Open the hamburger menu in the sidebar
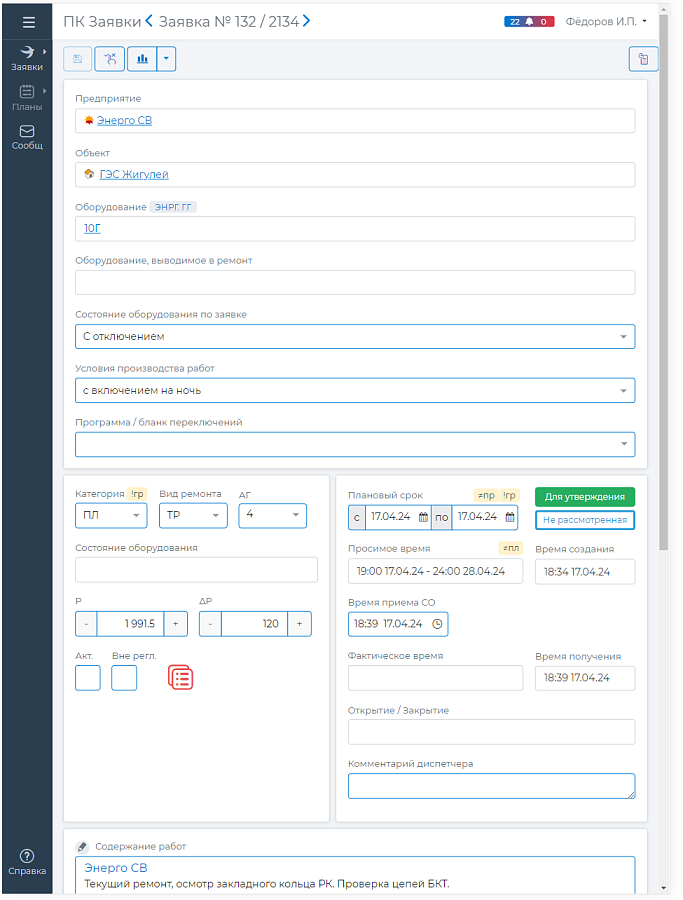683x900 pixels. 28,22
